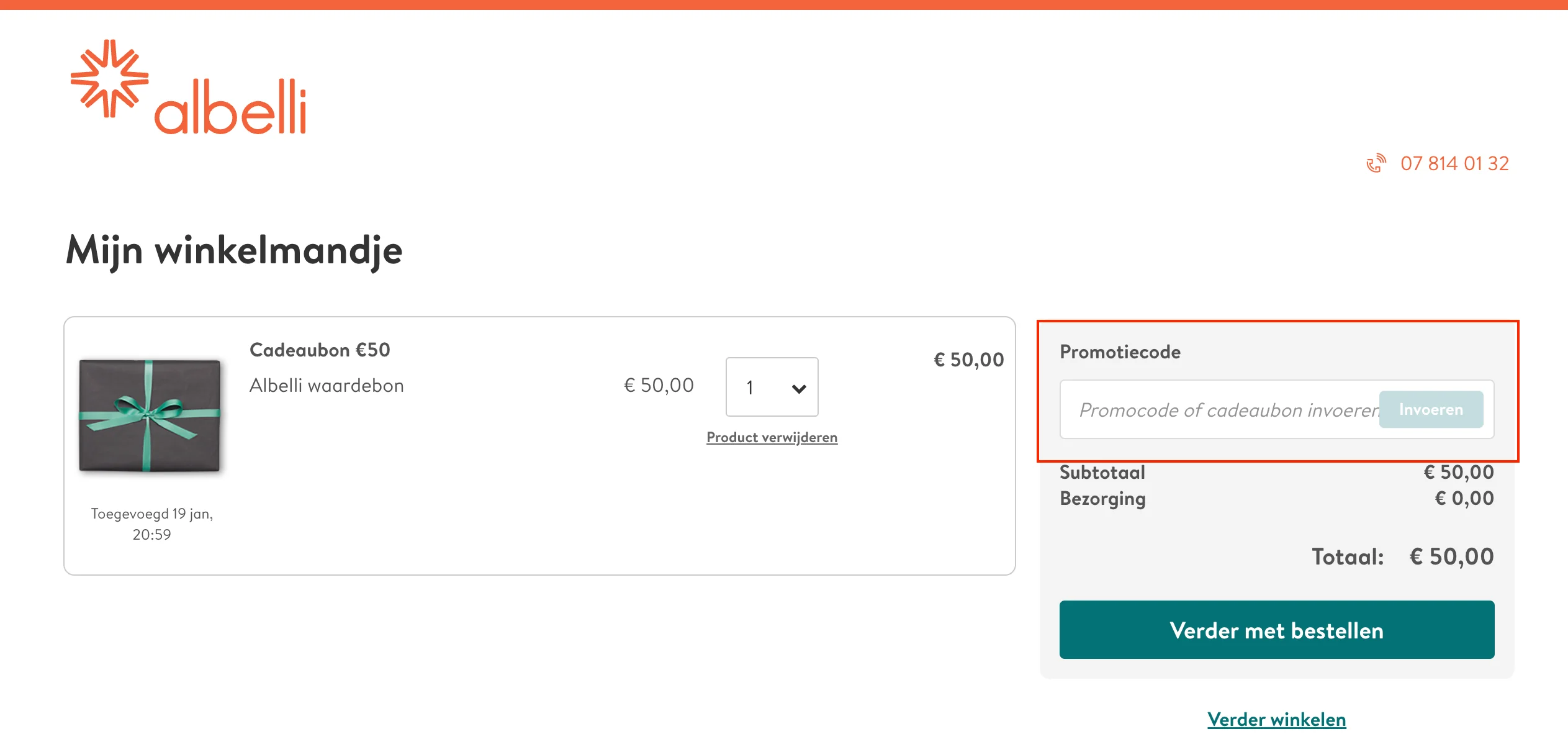Click the chevron arrow of the quantity selector
This screenshot has height=744, width=1568.
coord(799,389)
